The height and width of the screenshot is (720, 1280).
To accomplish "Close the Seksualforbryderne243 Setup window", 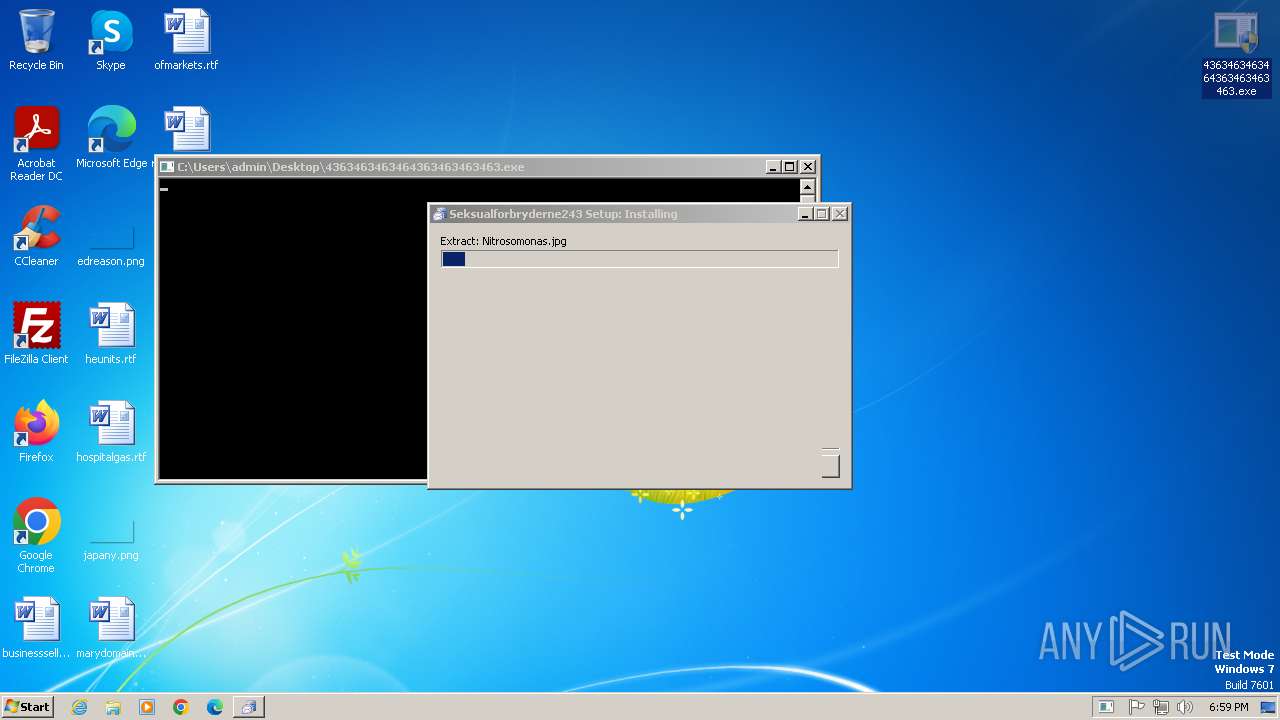I will [x=840, y=214].
